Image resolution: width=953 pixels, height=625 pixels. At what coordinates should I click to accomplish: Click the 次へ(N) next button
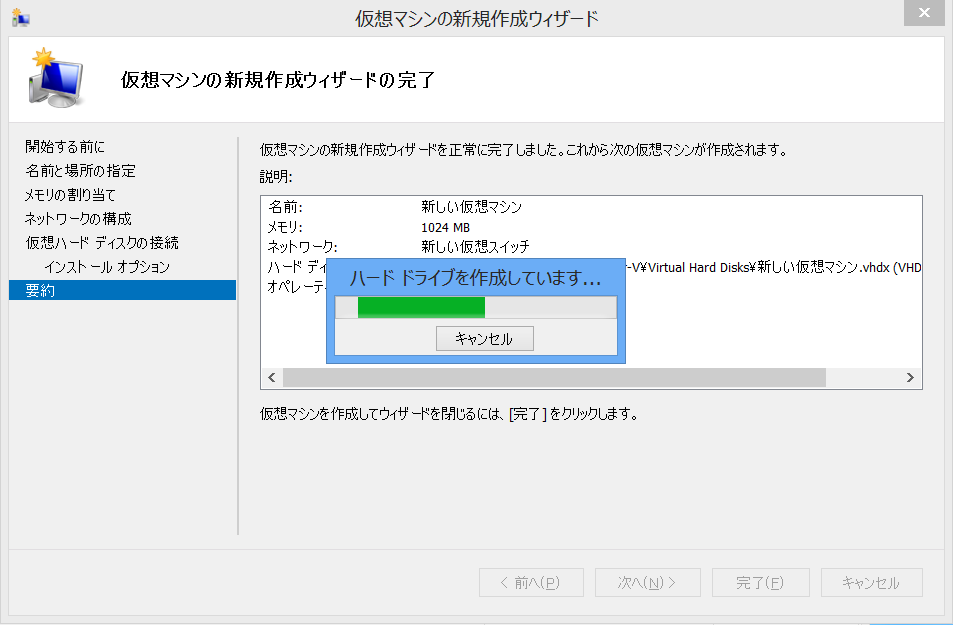tap(648, 583)
